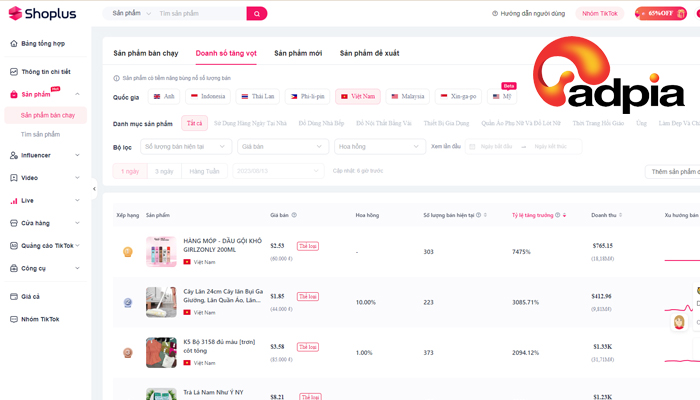700x400 pixels.
Task: Click Thẻ loại tag for Hàng Móp product
Action: point(308,246)
